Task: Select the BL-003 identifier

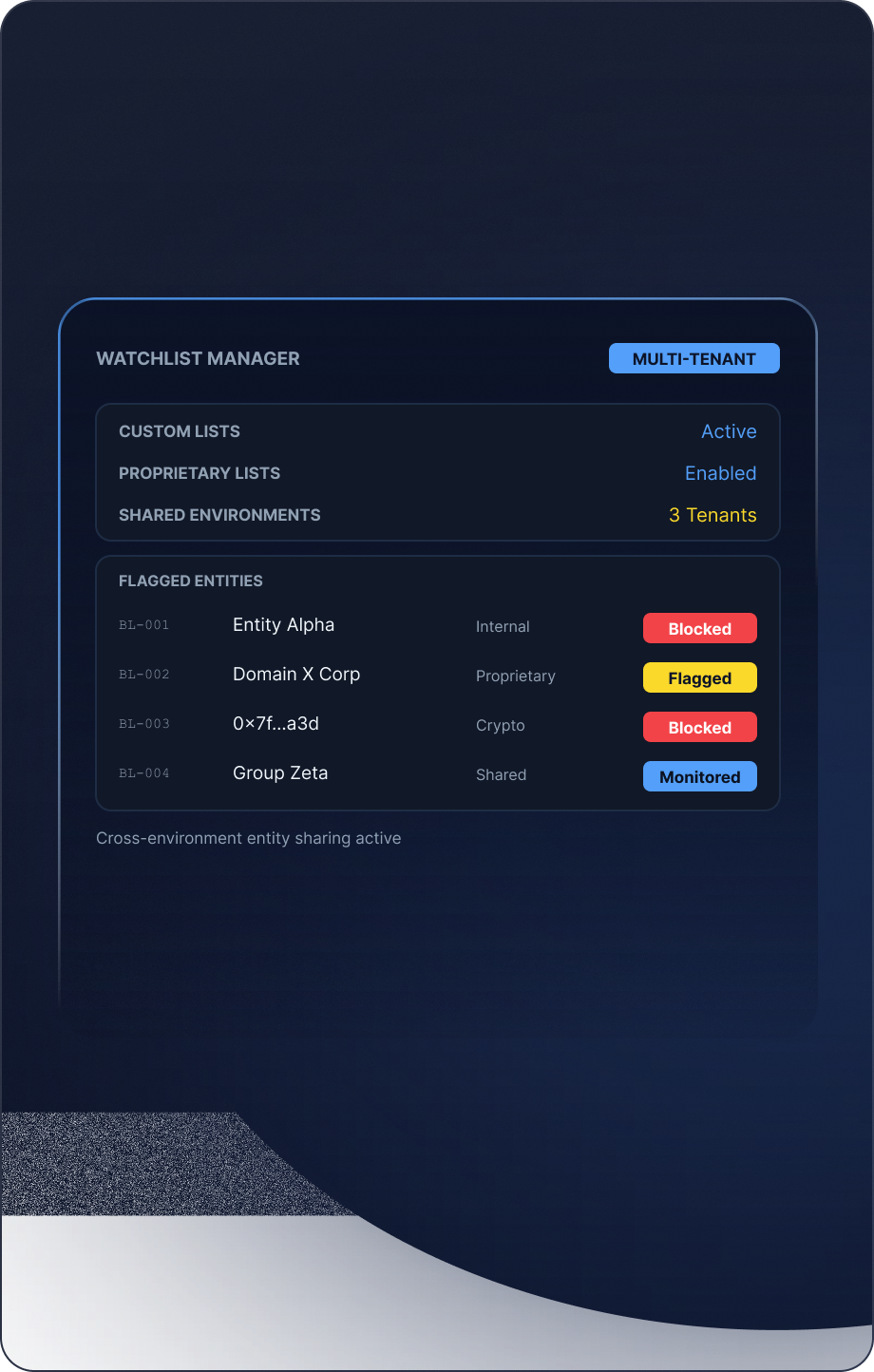Action: (144, 724)
